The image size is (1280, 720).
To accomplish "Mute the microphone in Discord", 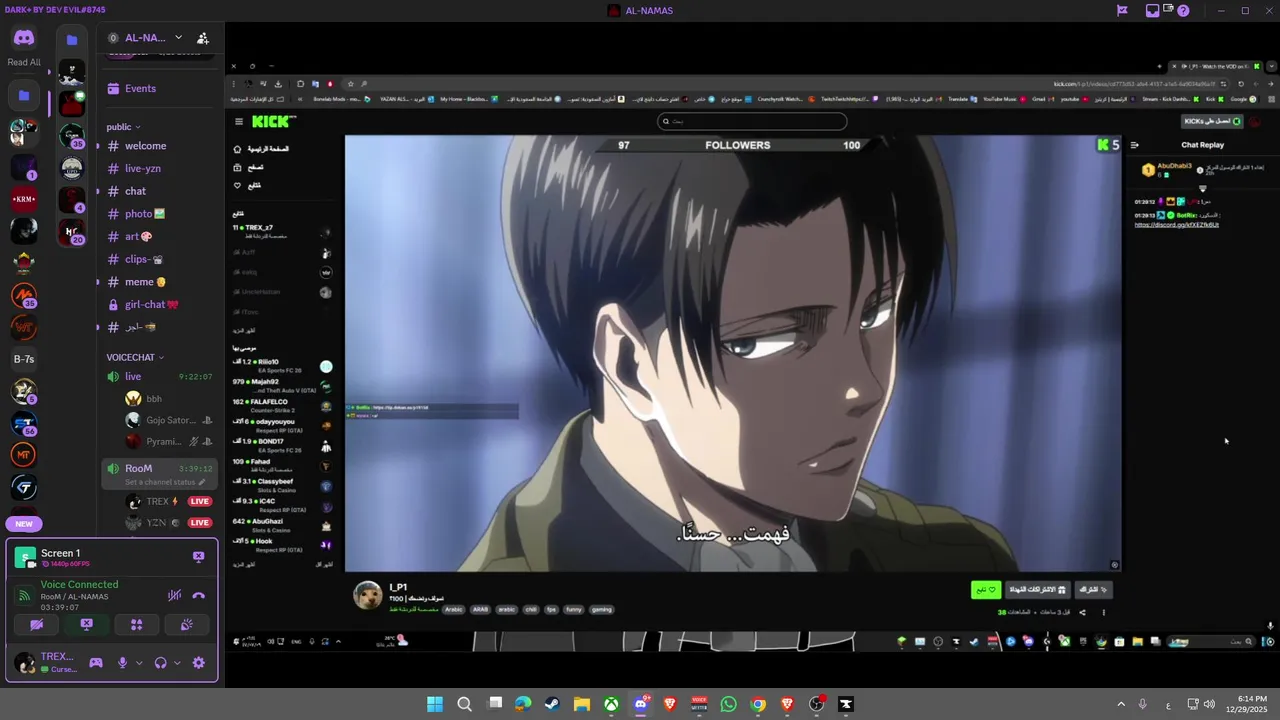I will 123,662.
